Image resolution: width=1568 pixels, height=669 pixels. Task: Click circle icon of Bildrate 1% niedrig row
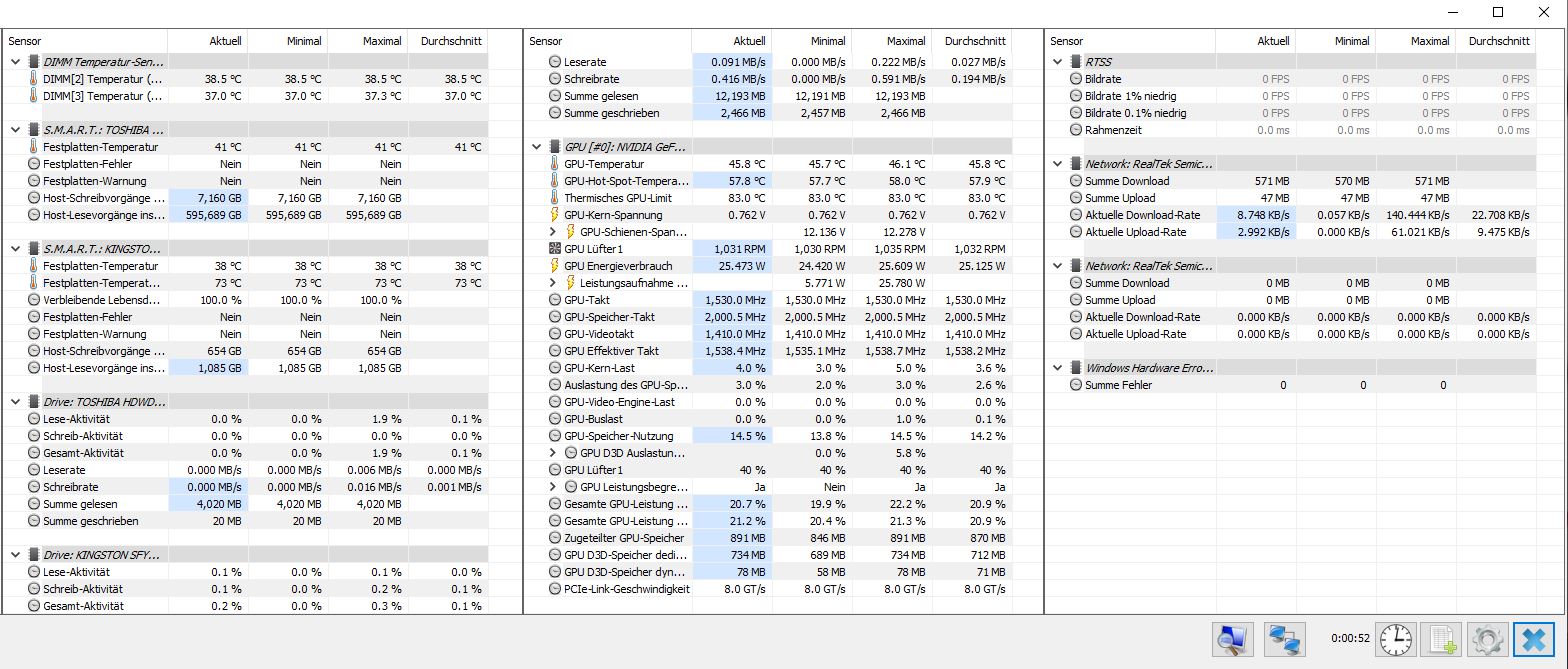(x=1076, y=96)
